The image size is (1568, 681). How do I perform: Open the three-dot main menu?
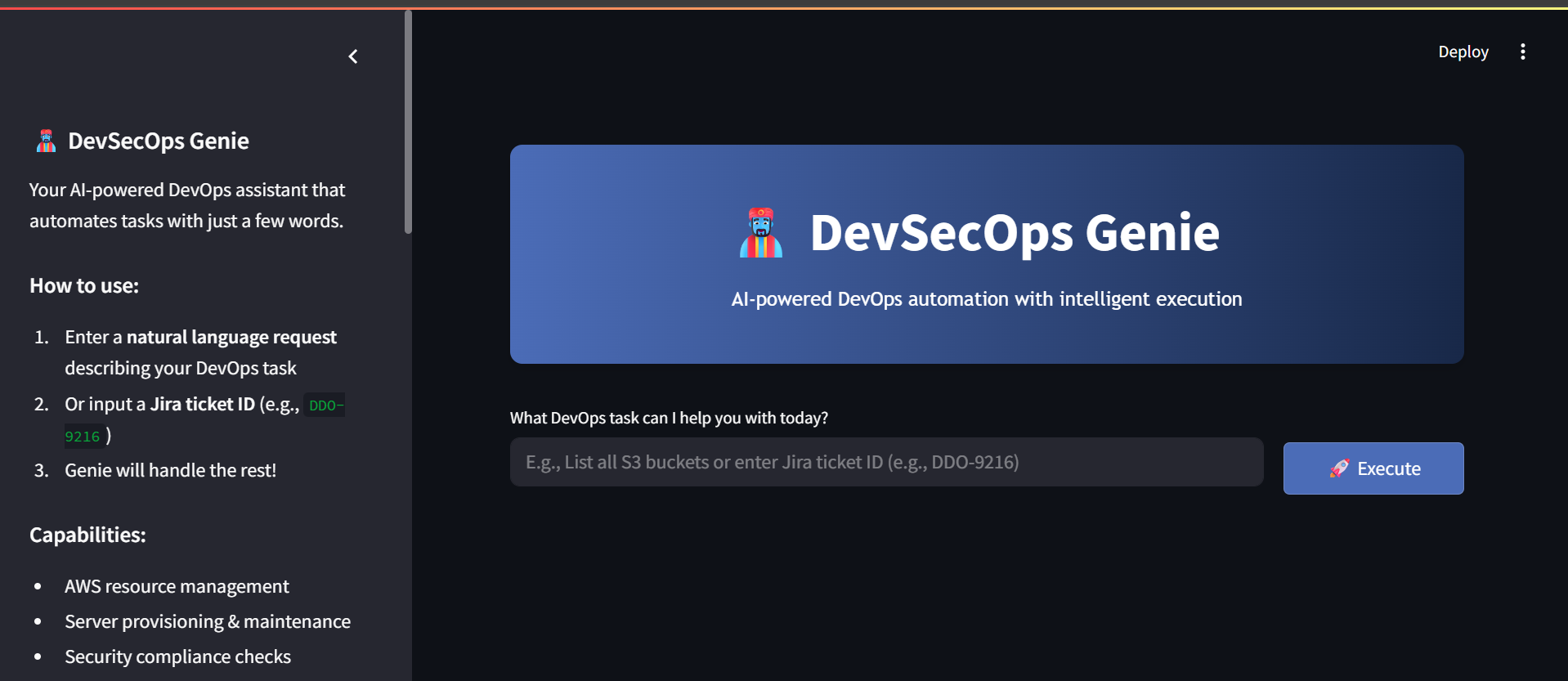coord(1522,52)
